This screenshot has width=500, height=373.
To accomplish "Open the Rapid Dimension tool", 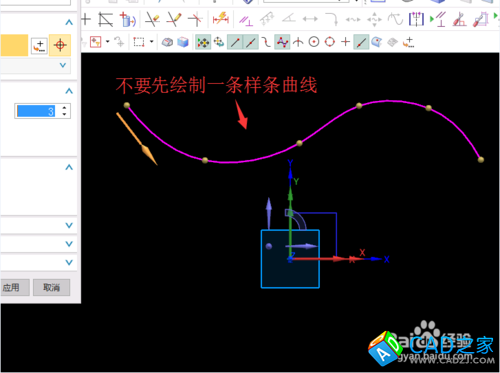I will pyautogui.click(x=221, y=19).
